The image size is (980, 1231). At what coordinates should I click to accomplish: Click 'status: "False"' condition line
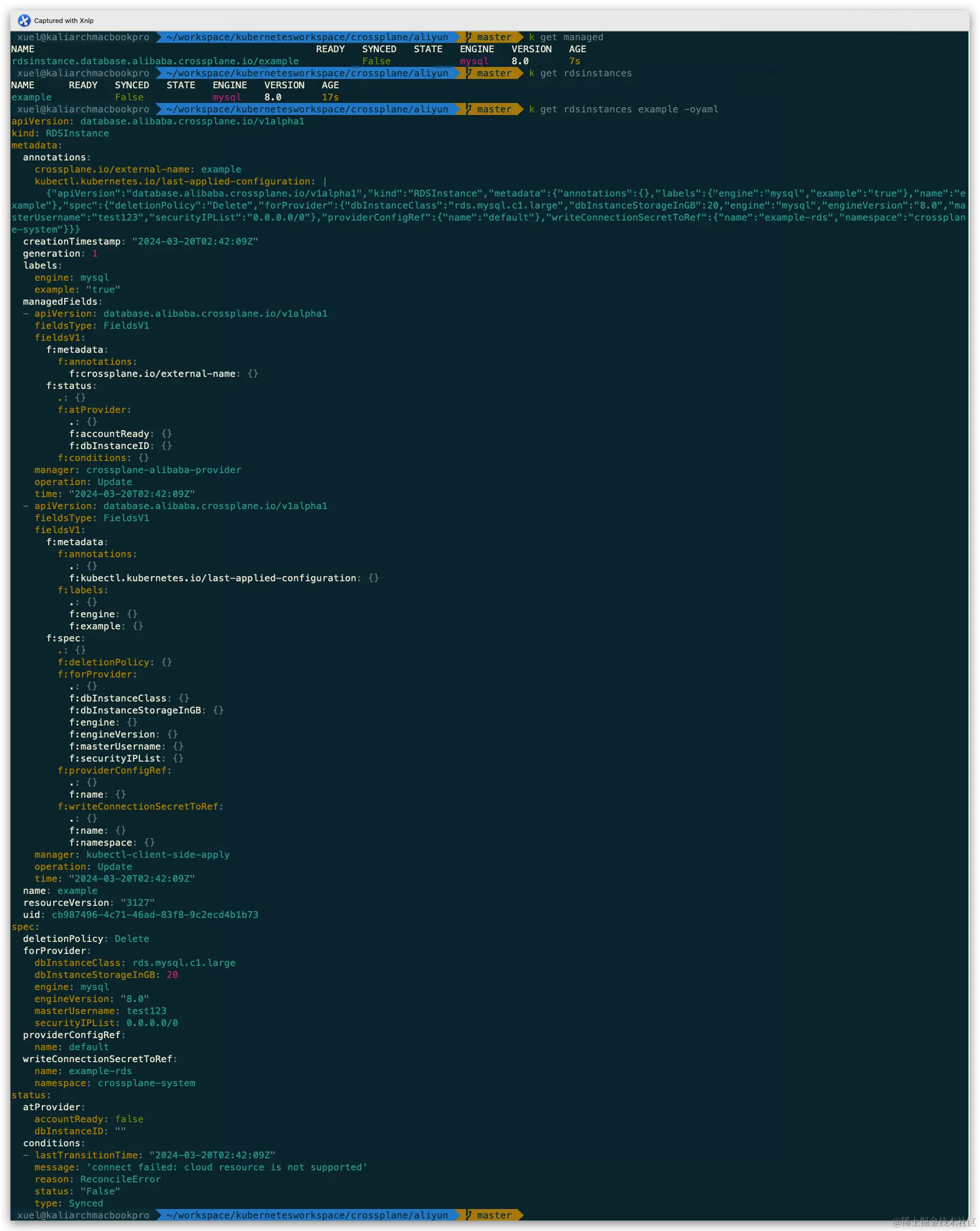click(x=77, y=1190)
